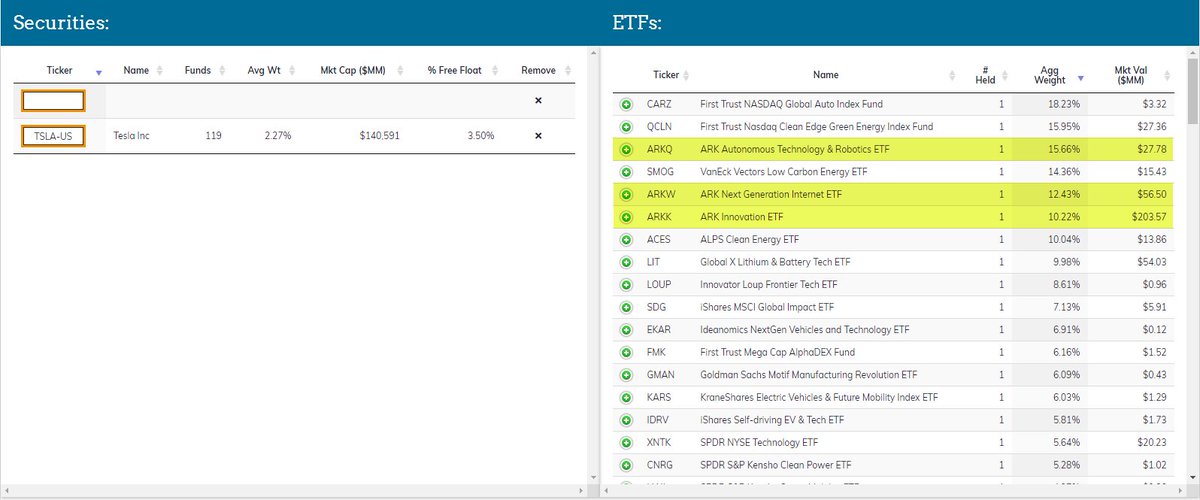Add the CARZ ETF with green plus
The width and height of the screenshot is (1200, 500).
pos(626,104)
